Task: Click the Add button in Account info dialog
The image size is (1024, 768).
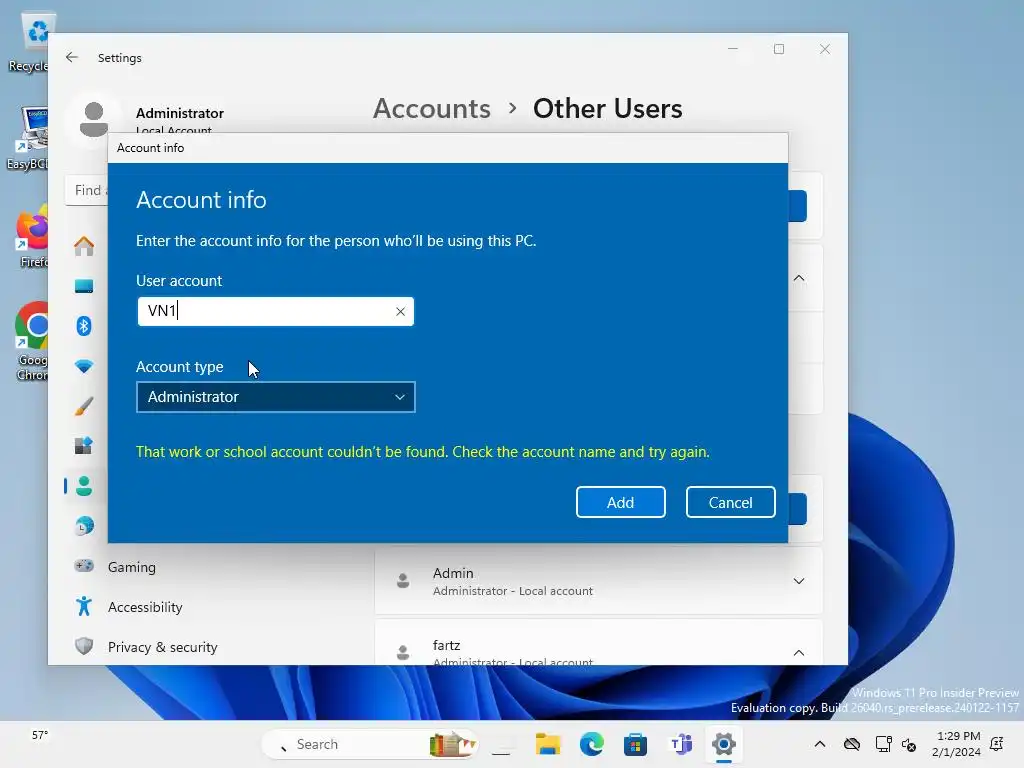Action: tap(620, 502)
